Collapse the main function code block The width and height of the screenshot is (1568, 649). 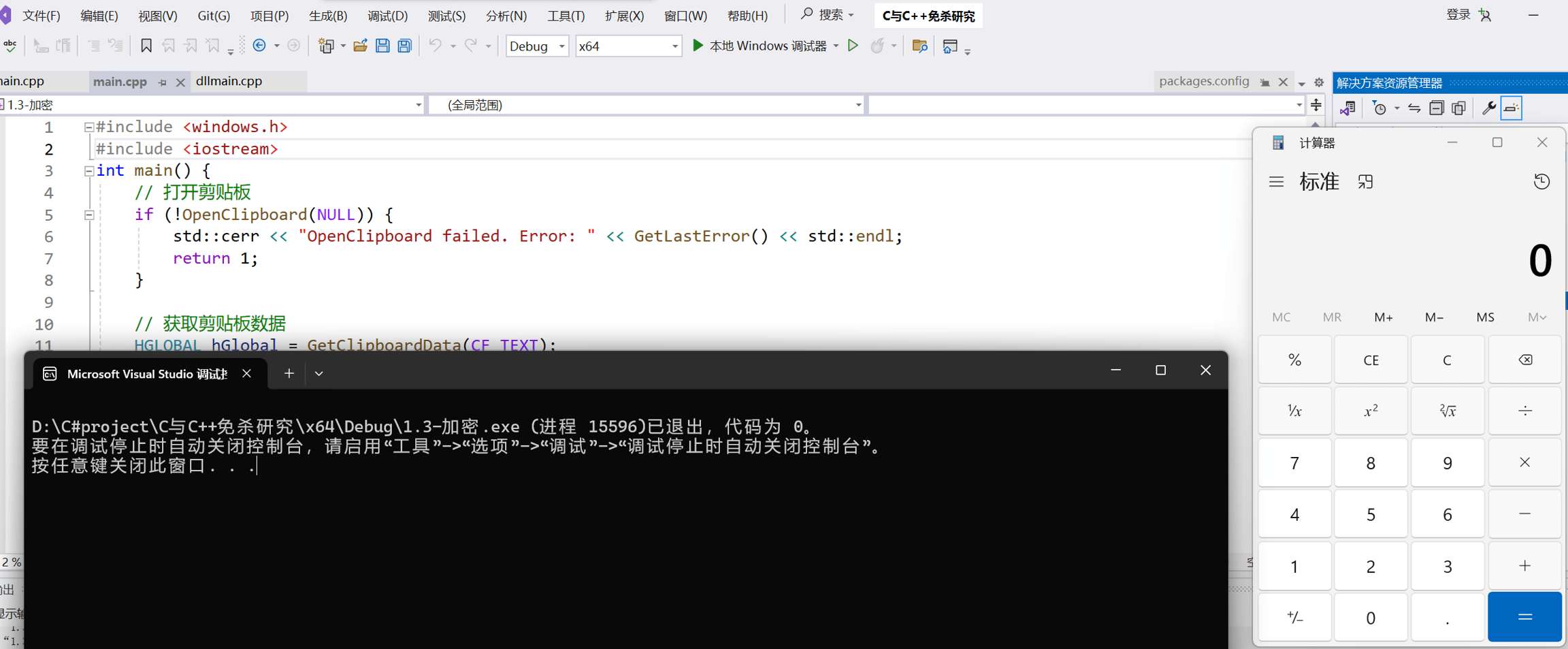88,171
